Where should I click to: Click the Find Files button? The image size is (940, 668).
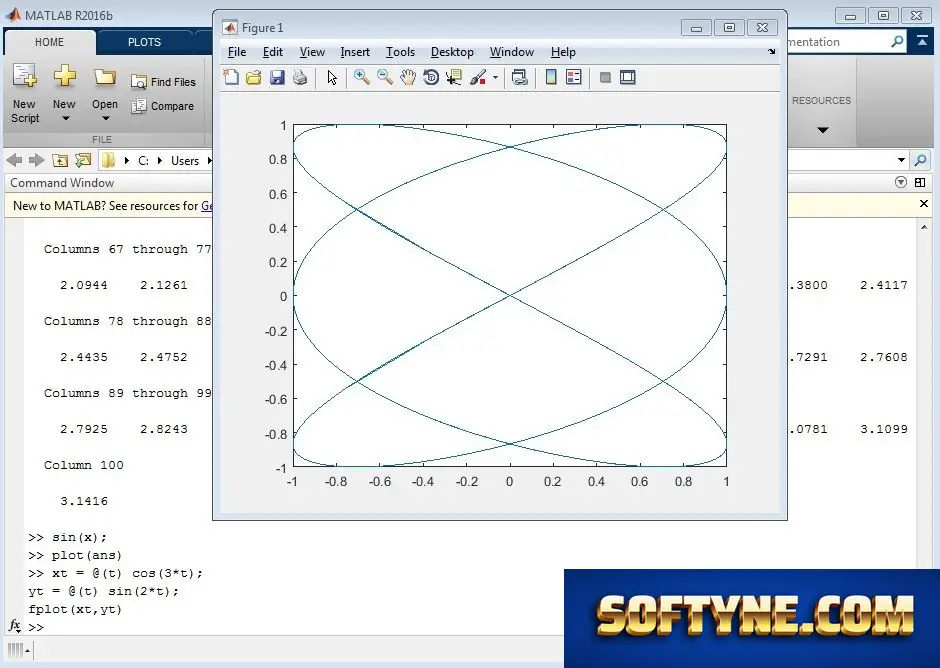tap(164, 82)
